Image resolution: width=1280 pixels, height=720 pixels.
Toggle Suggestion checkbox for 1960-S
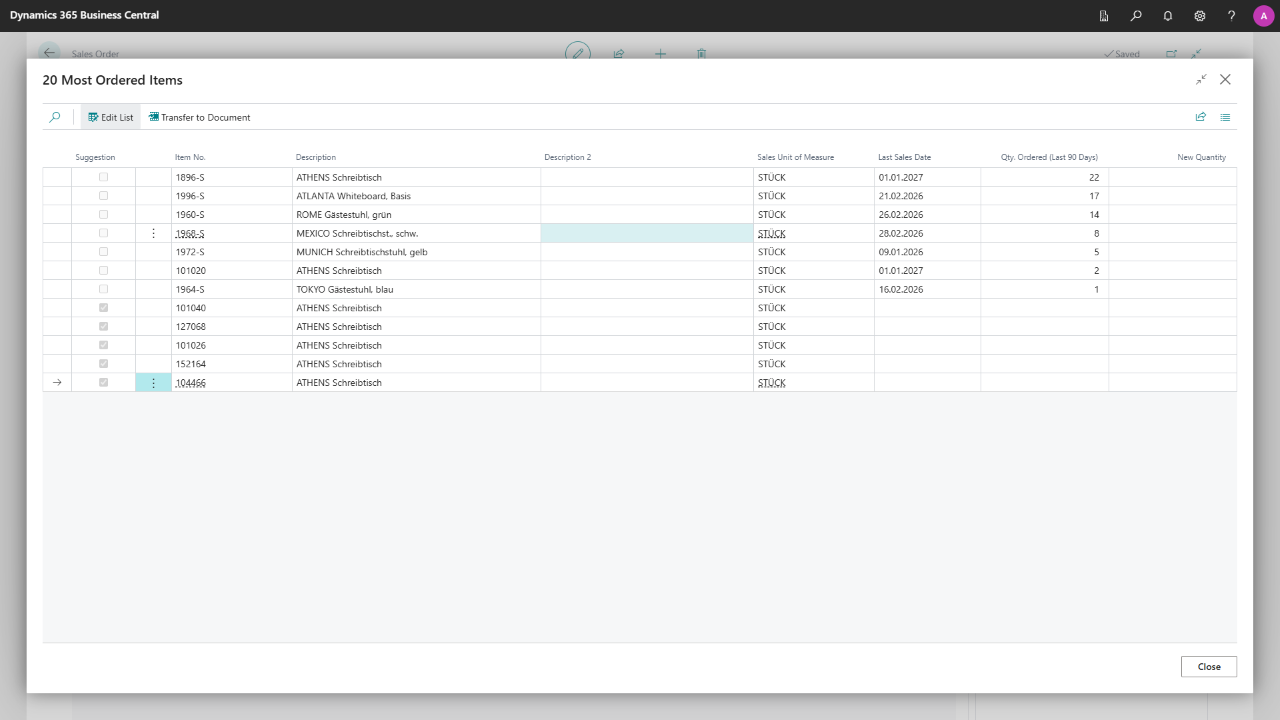(x=103, y=214)
